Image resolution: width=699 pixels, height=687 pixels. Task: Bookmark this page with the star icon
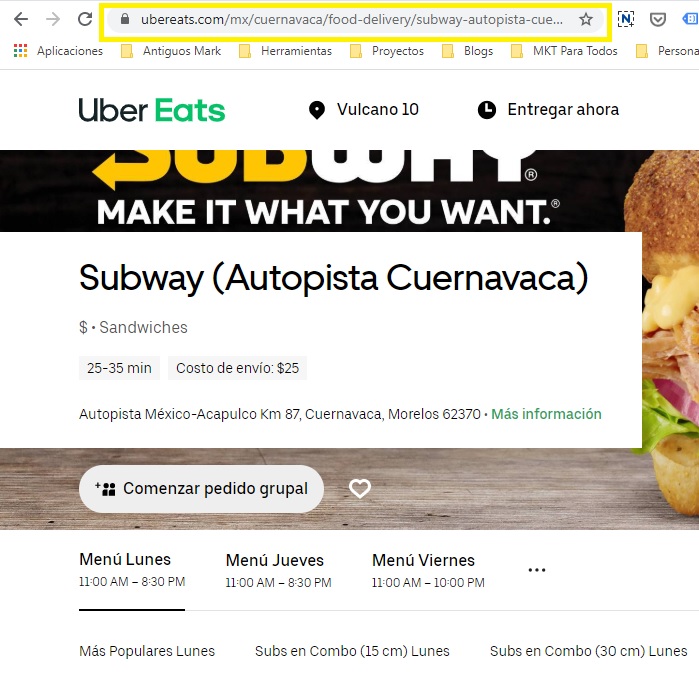(586, 19)
